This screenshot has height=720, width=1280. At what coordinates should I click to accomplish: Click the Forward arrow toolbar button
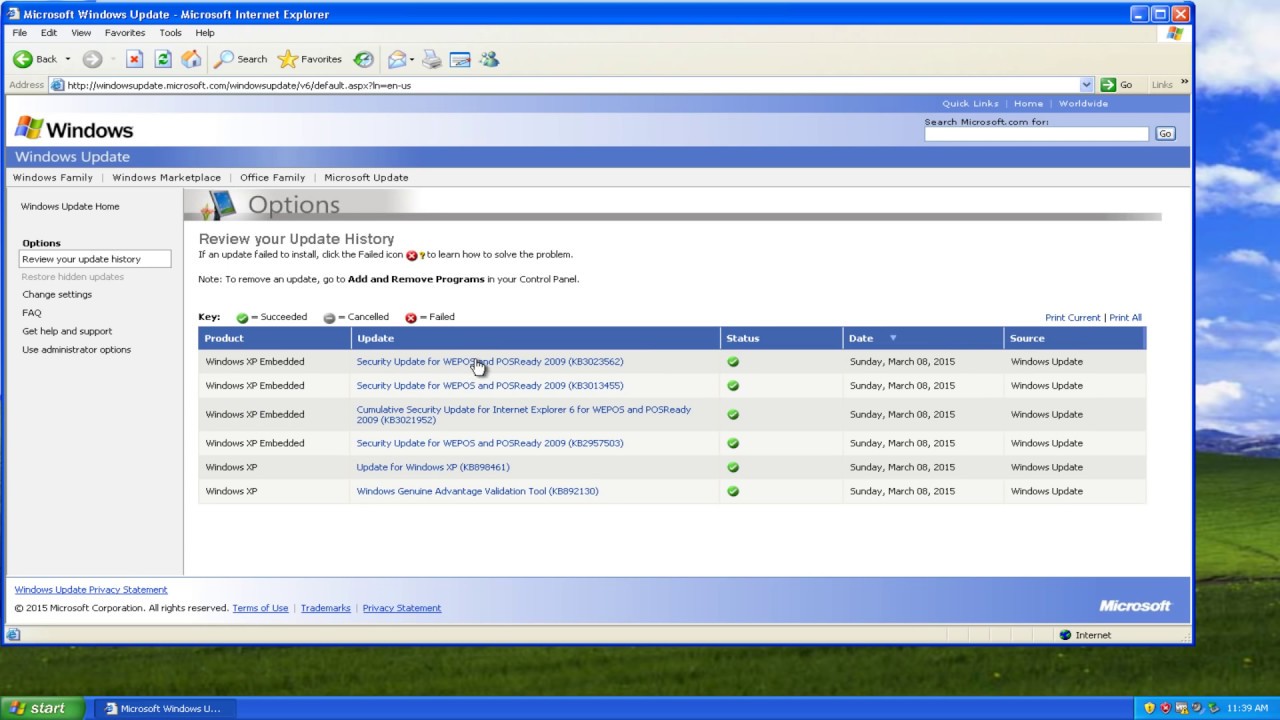click(92, 59)
